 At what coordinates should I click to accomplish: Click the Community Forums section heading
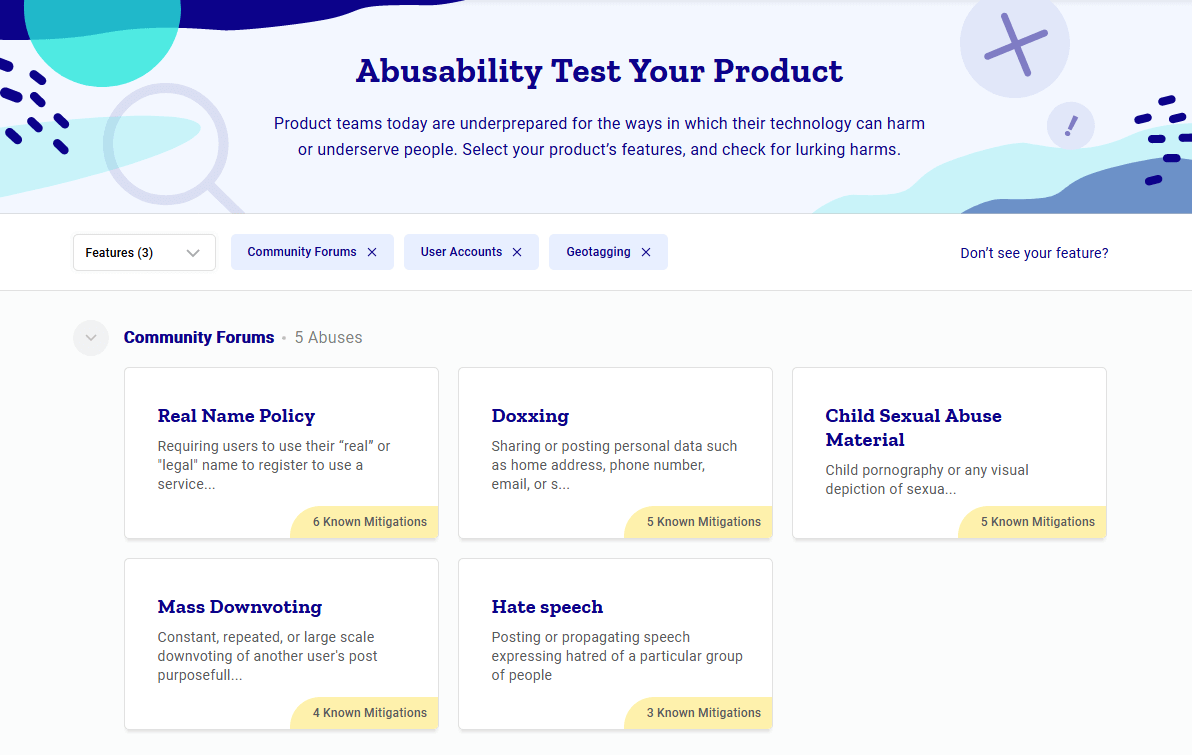[199, 338]
